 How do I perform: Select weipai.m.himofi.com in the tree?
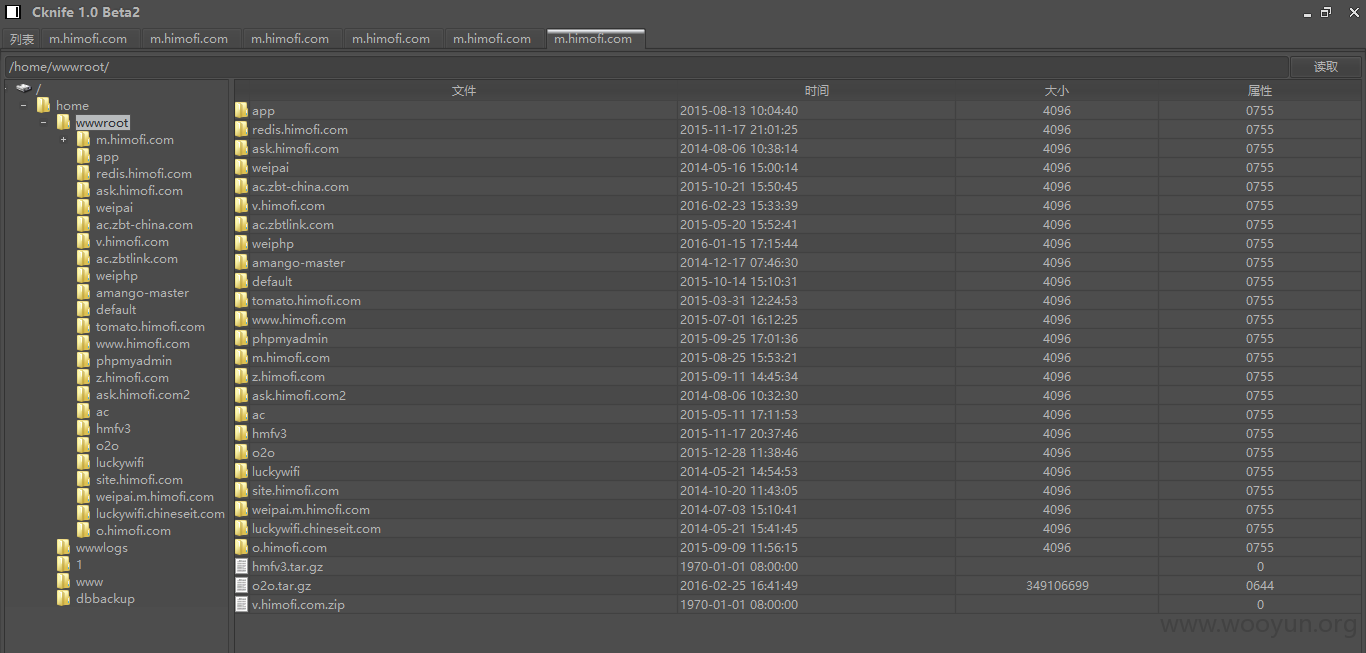point(155,496)
